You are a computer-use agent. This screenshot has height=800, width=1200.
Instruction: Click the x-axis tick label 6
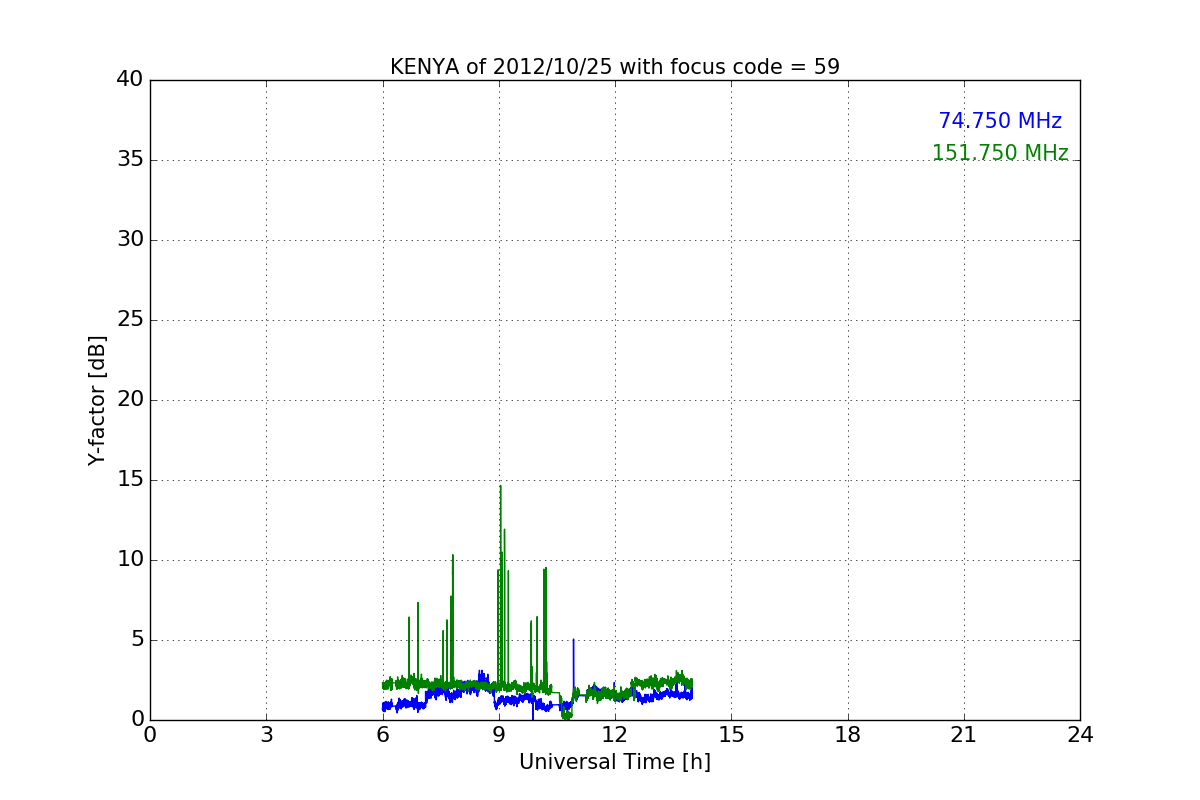(383, 735)
